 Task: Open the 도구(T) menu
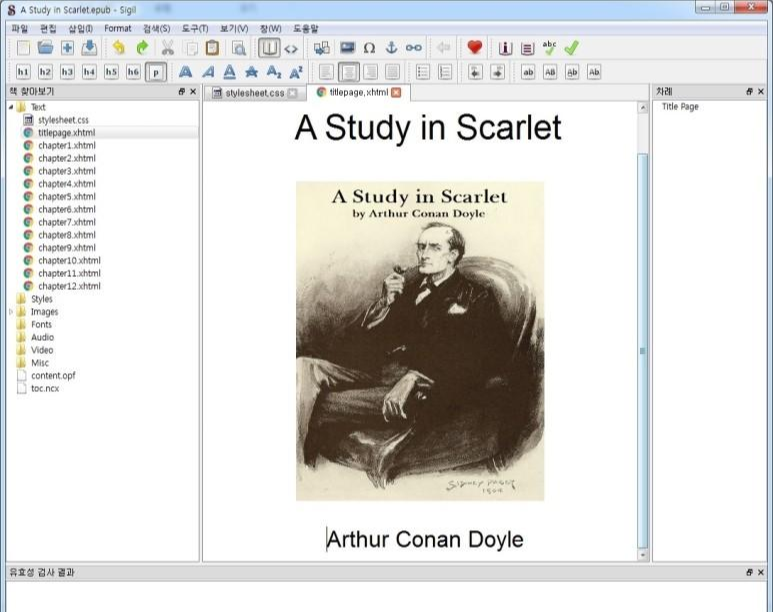[x=195, y=29]
